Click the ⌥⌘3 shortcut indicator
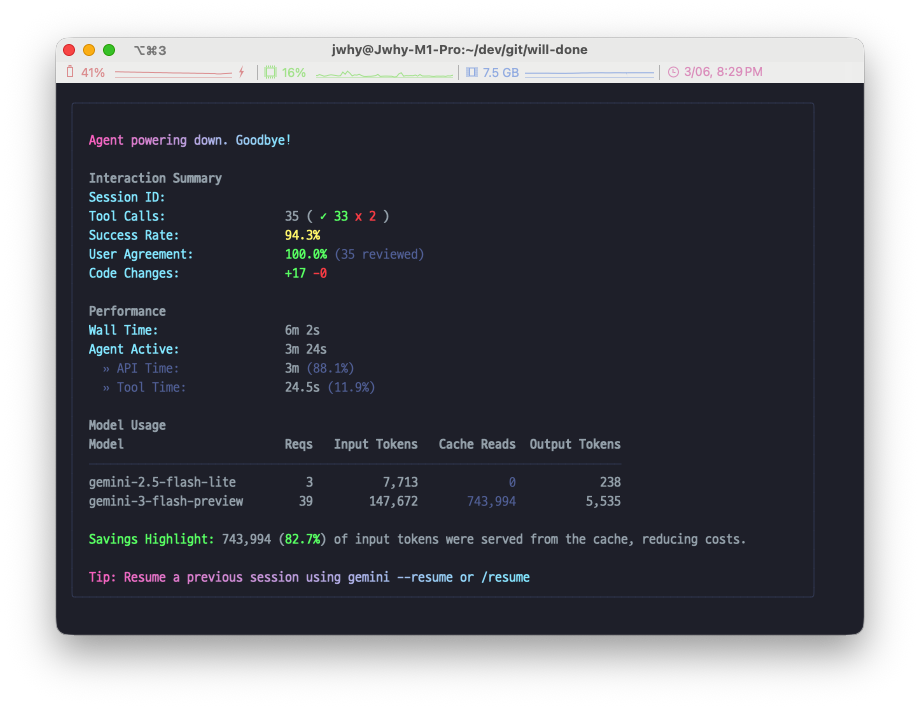Viewport: 920px width, 709px height. pyautogui.click(x=150, y=50)
